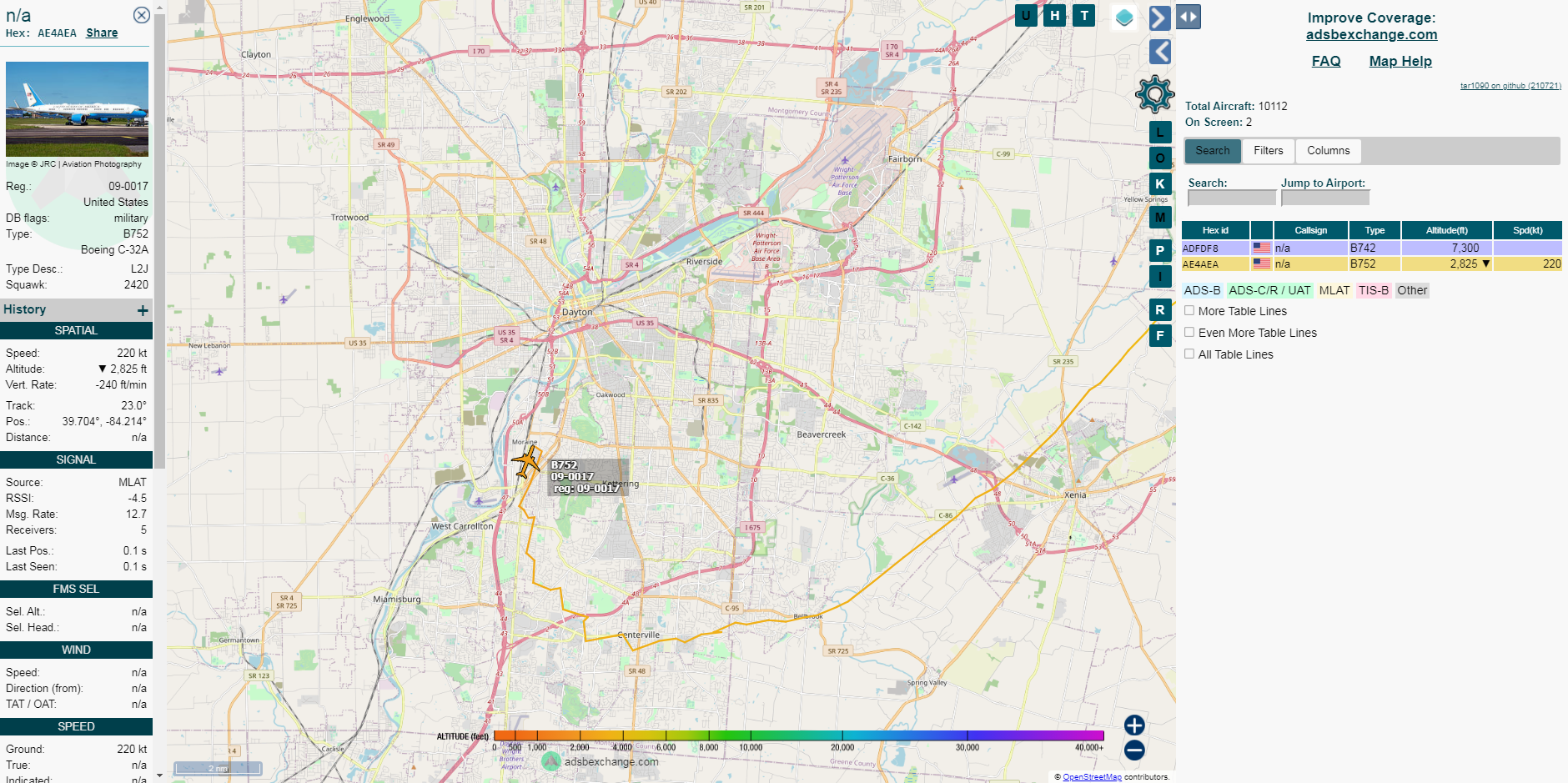This screenshot has height=783, width=1568.
Task: Sort table by Hex id column
Action: point(1215,230)
